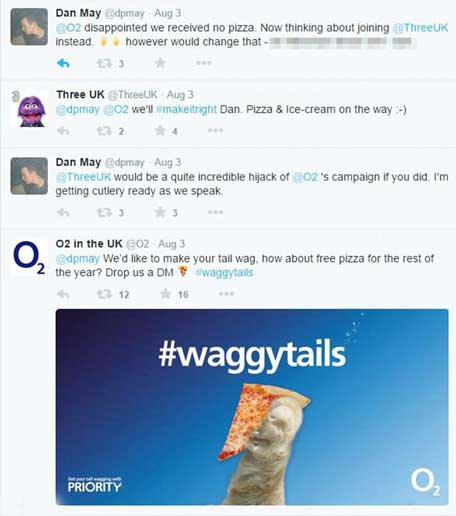
Task: Retweet Dan May's first pizza tweet
Action: point(104,63)
